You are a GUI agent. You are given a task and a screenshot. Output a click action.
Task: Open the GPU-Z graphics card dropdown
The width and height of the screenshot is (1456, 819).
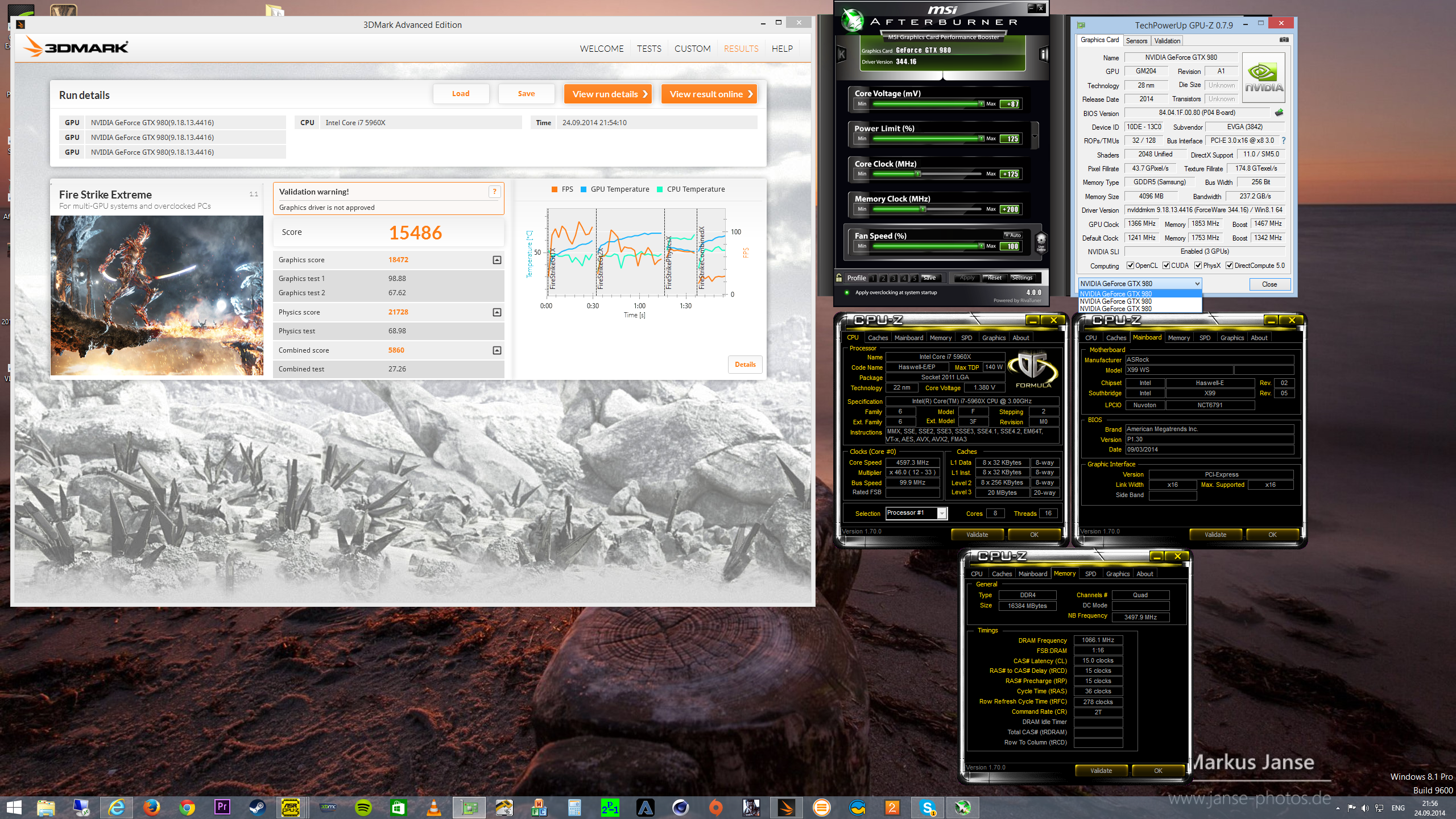pos(1139,283)
